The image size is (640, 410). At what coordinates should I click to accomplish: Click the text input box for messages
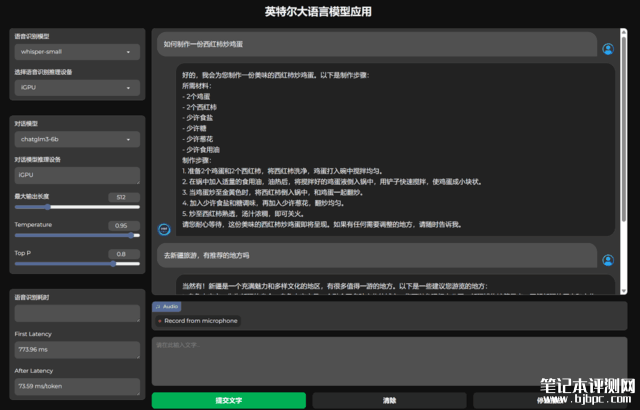[389, 361]
